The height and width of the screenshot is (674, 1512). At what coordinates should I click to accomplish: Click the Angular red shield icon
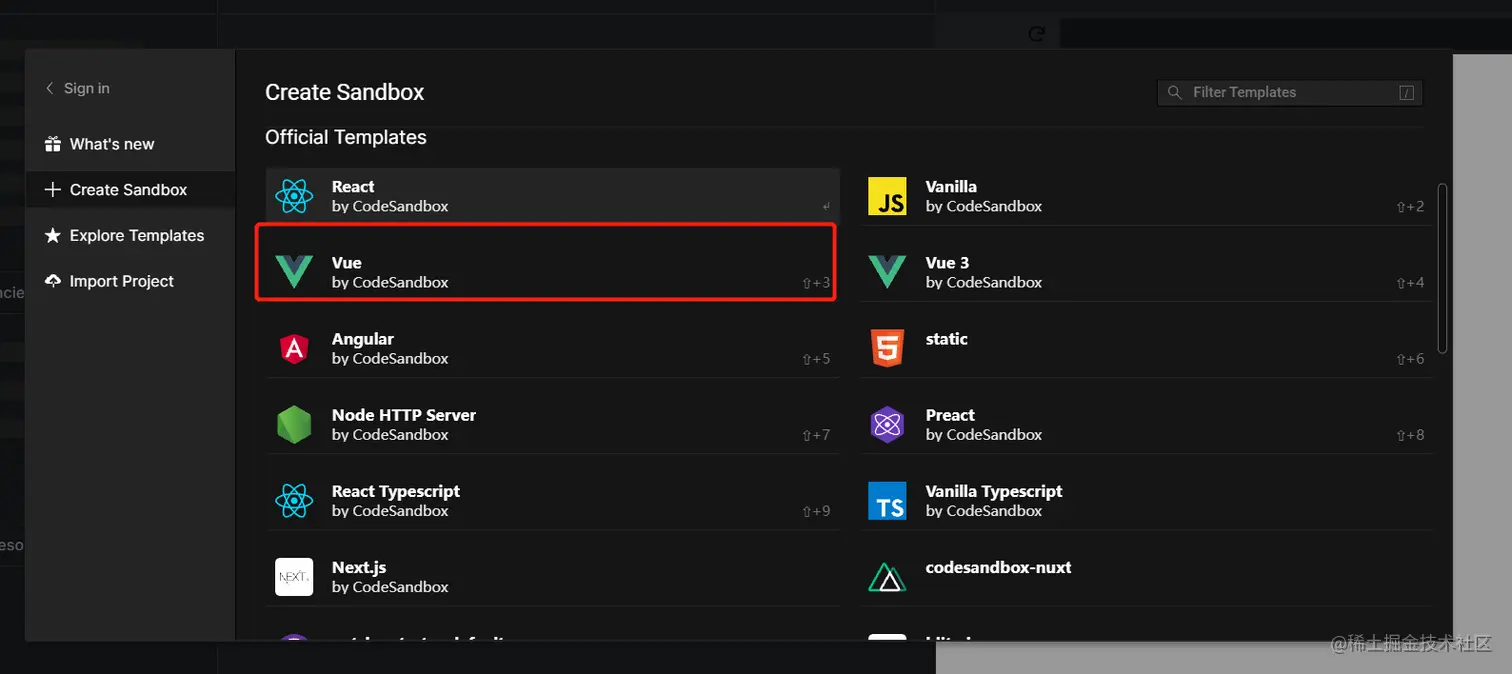[x=294, y=348]
